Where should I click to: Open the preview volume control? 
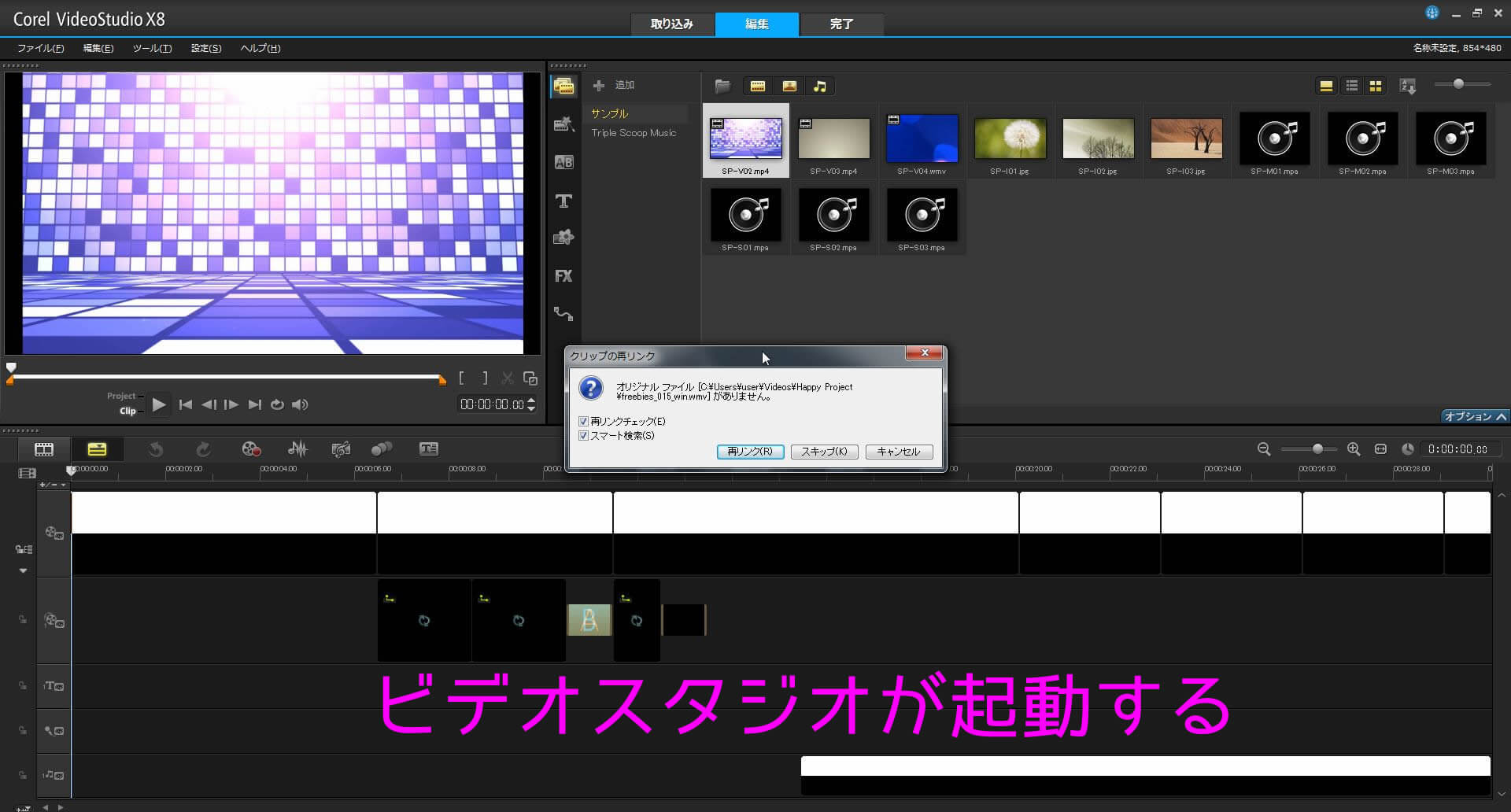[300, 404]
